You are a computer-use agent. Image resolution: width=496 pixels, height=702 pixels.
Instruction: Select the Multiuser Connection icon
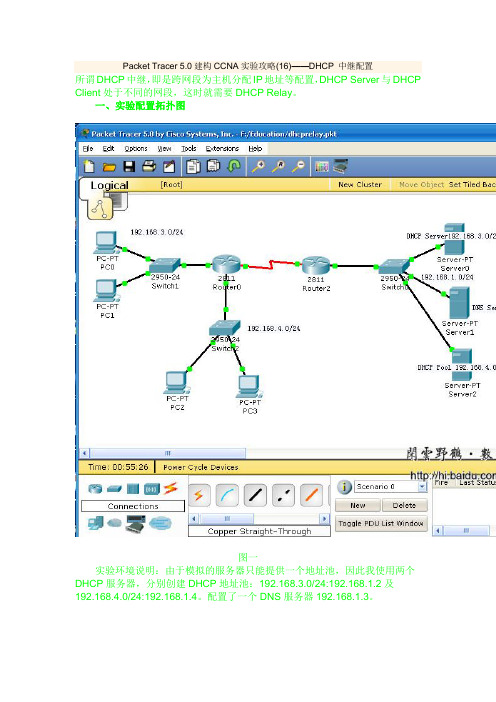tap(160, 523)
